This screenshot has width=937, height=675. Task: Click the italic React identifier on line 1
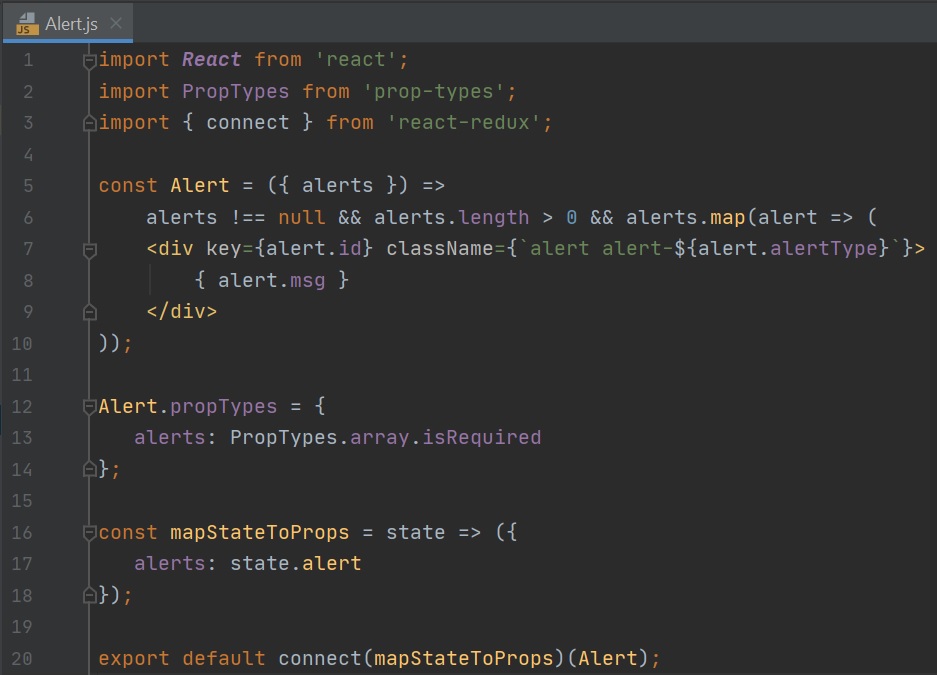pyautogui.click(x=211, y=60)
